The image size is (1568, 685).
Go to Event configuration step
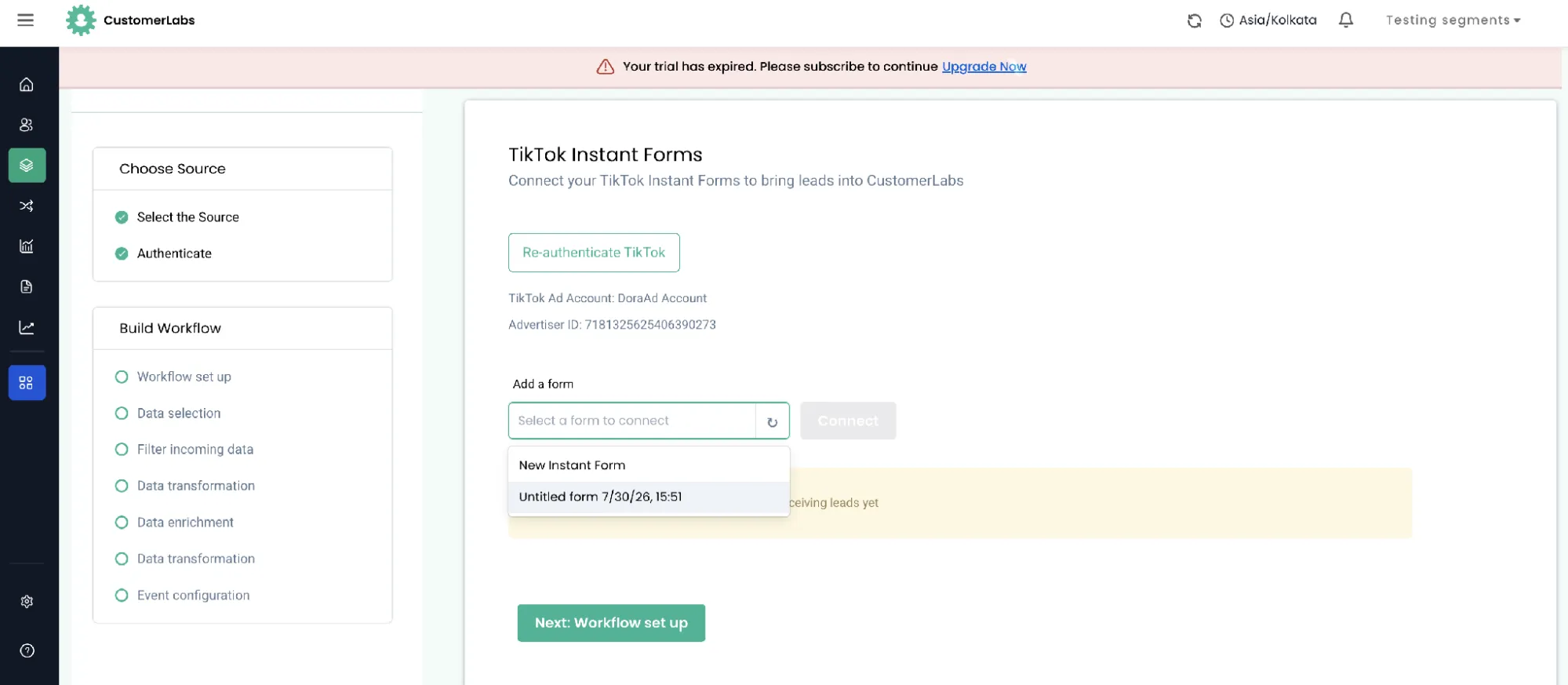click(x=183, y=596)
